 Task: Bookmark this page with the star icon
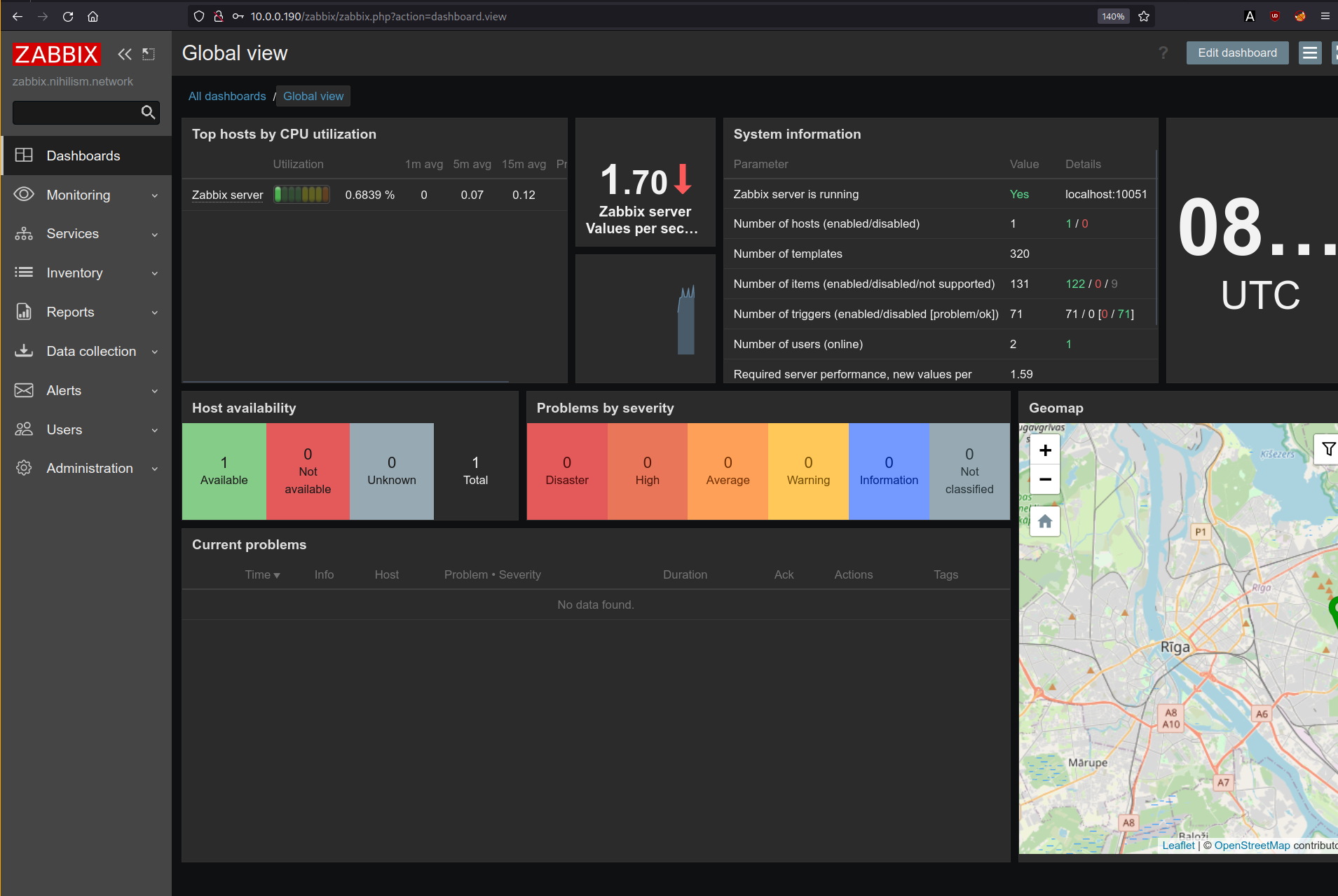[1144, 16]
